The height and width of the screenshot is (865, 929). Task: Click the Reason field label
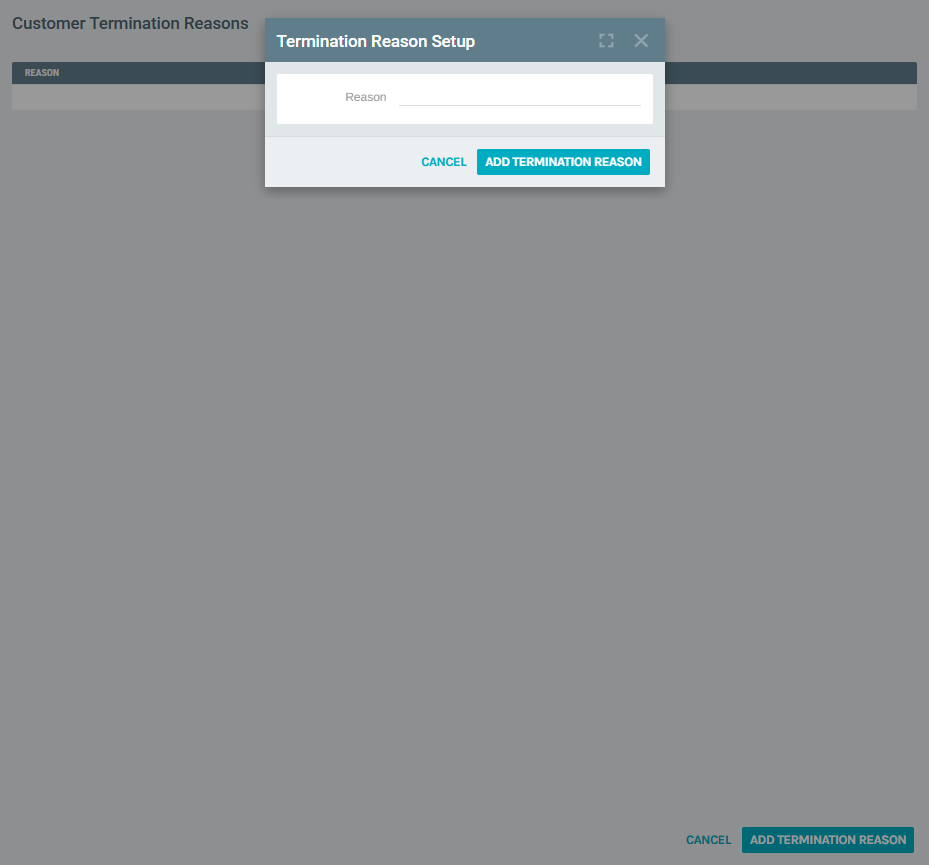pyautogui.click(x=366, y=97)
